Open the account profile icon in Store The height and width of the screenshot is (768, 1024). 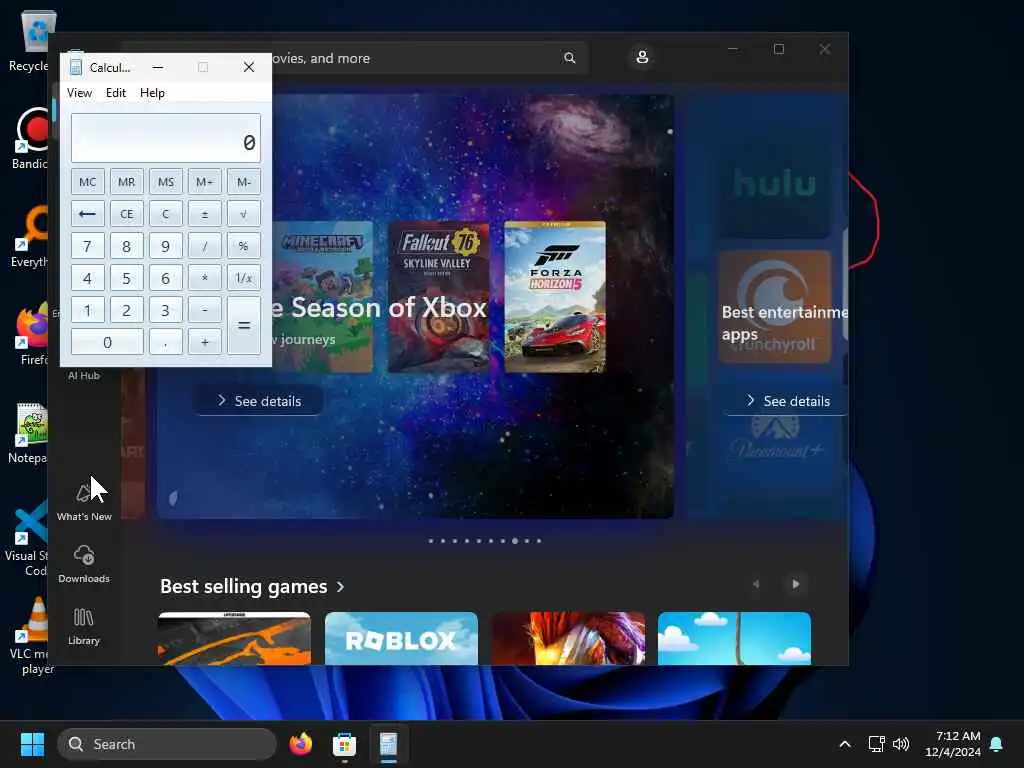click(x=642, y=57)
